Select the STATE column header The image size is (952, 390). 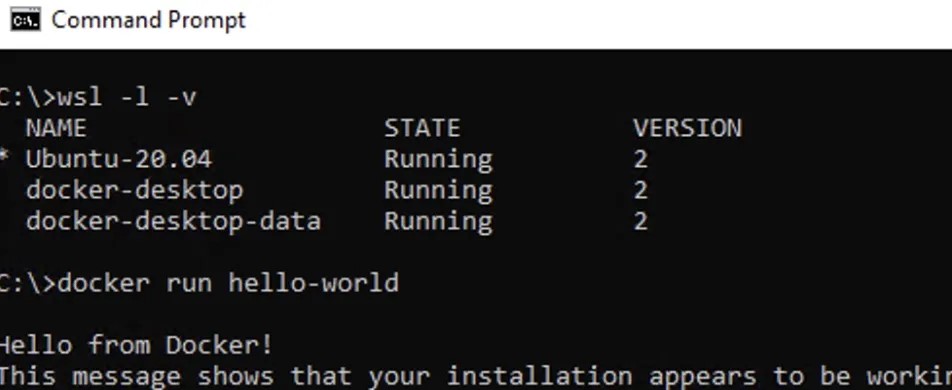(x=422, y=128)
